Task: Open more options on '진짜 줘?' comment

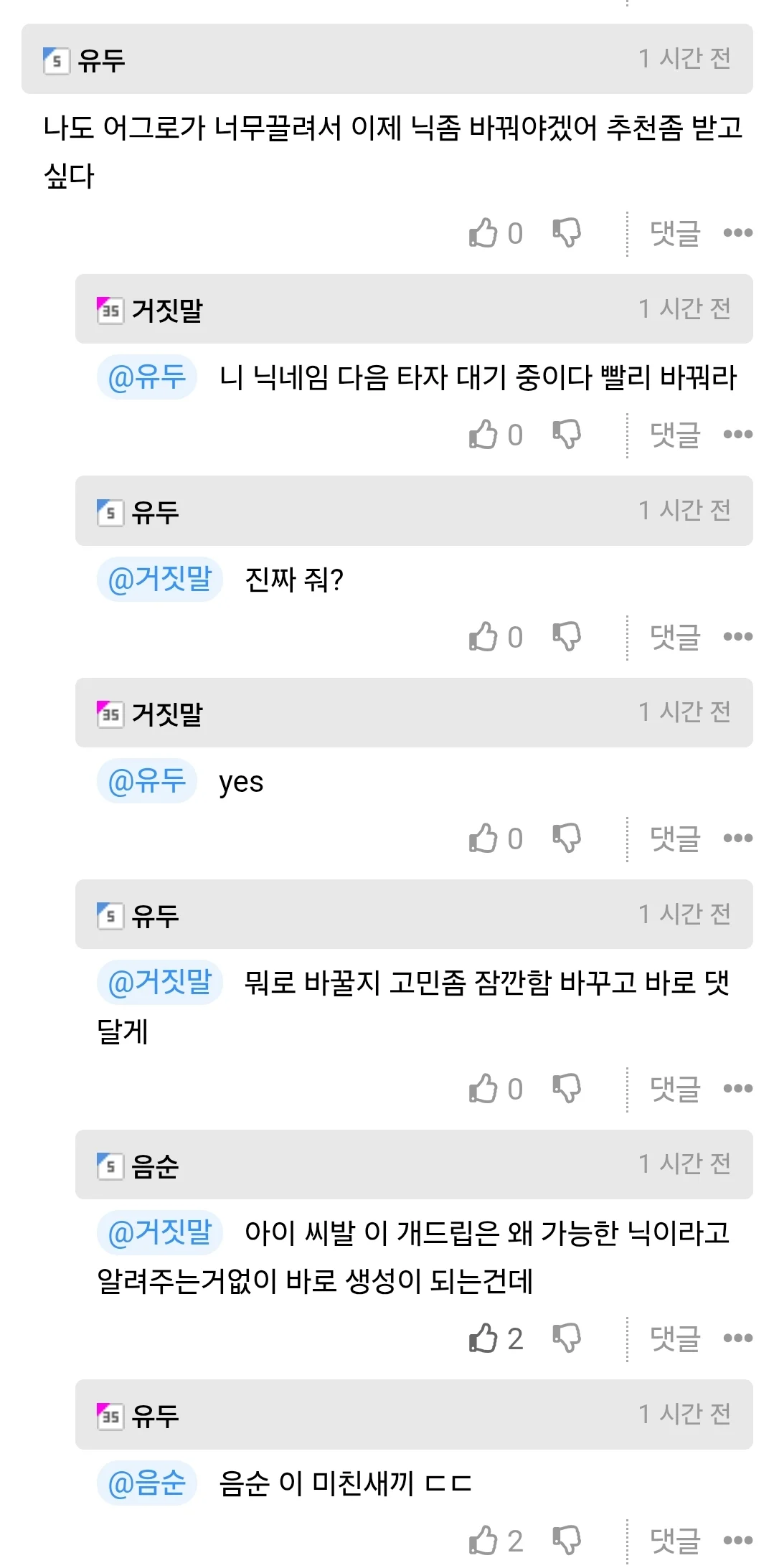Action: click(737, 637)
